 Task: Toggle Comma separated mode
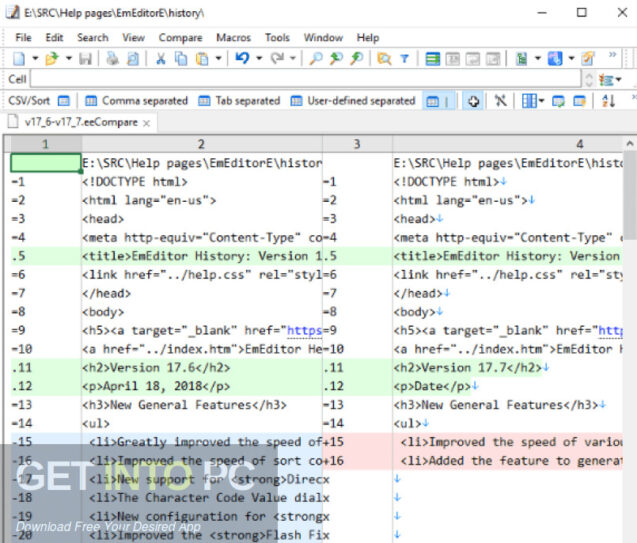(x=136, y=101)
